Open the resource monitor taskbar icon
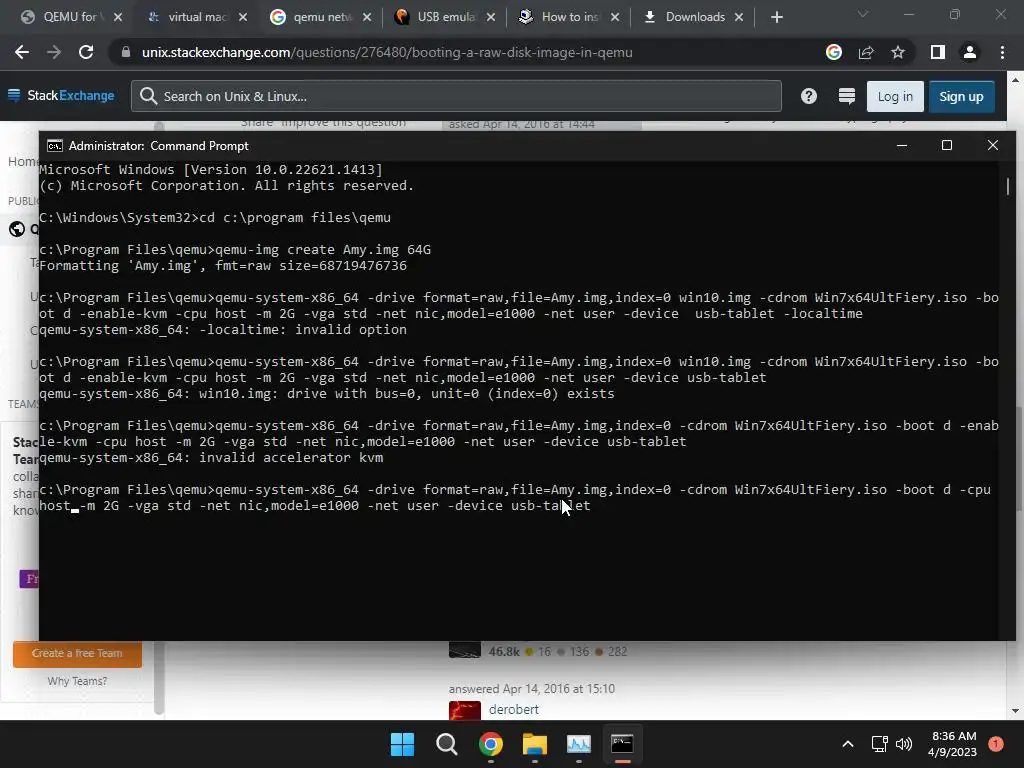Image resolution: width=1024 pixels, height=768 pixels. click(579, 744)
